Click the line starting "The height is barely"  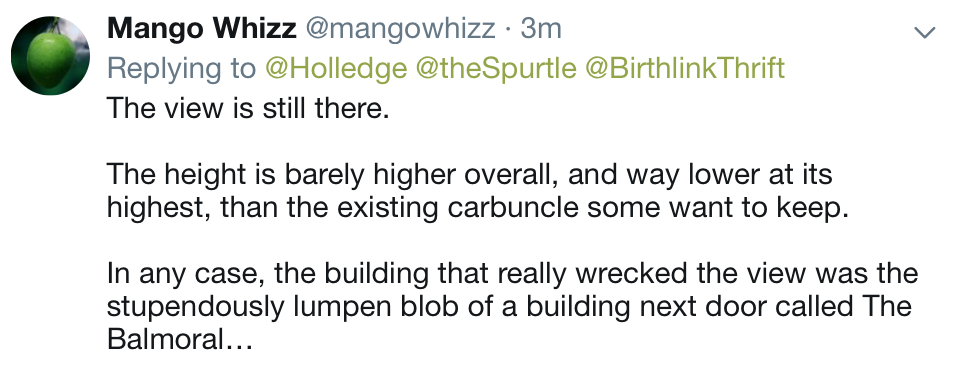click(x=469, y=174)
